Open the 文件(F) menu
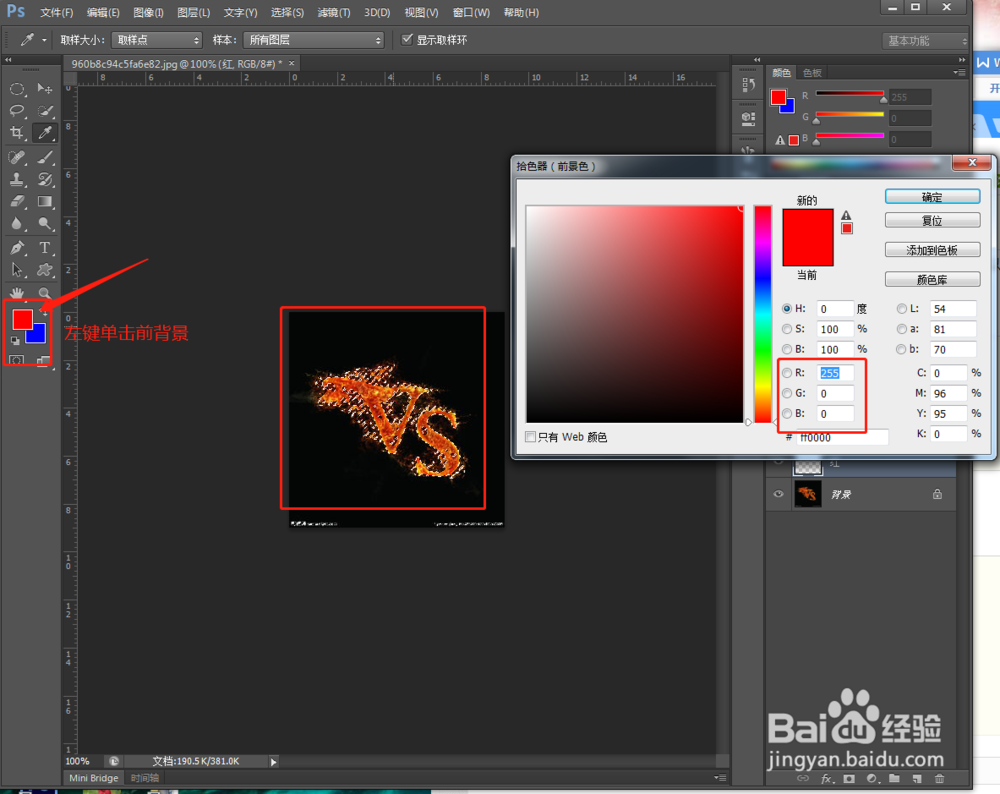 [57, 13]
